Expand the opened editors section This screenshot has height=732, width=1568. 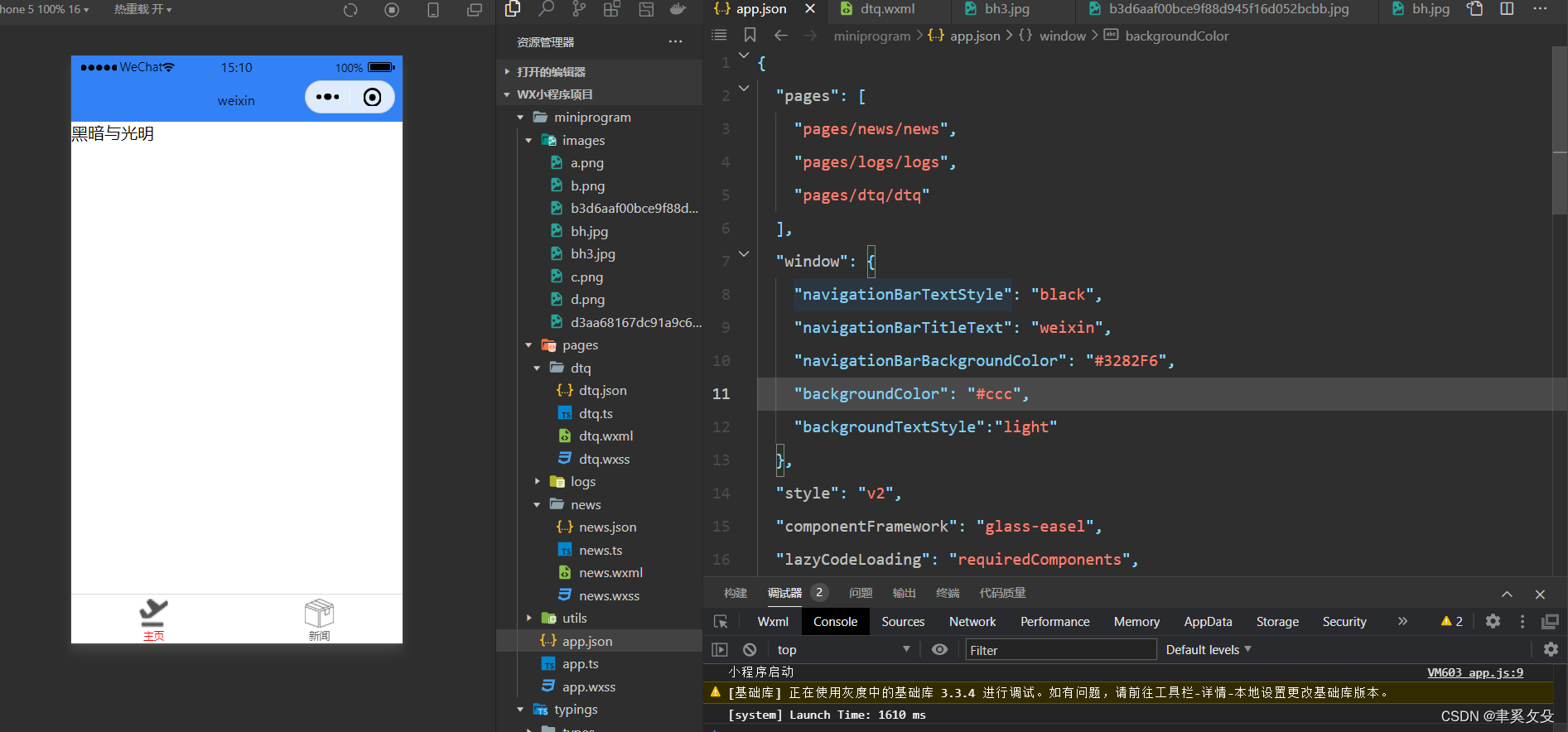[x=599, y=72]
